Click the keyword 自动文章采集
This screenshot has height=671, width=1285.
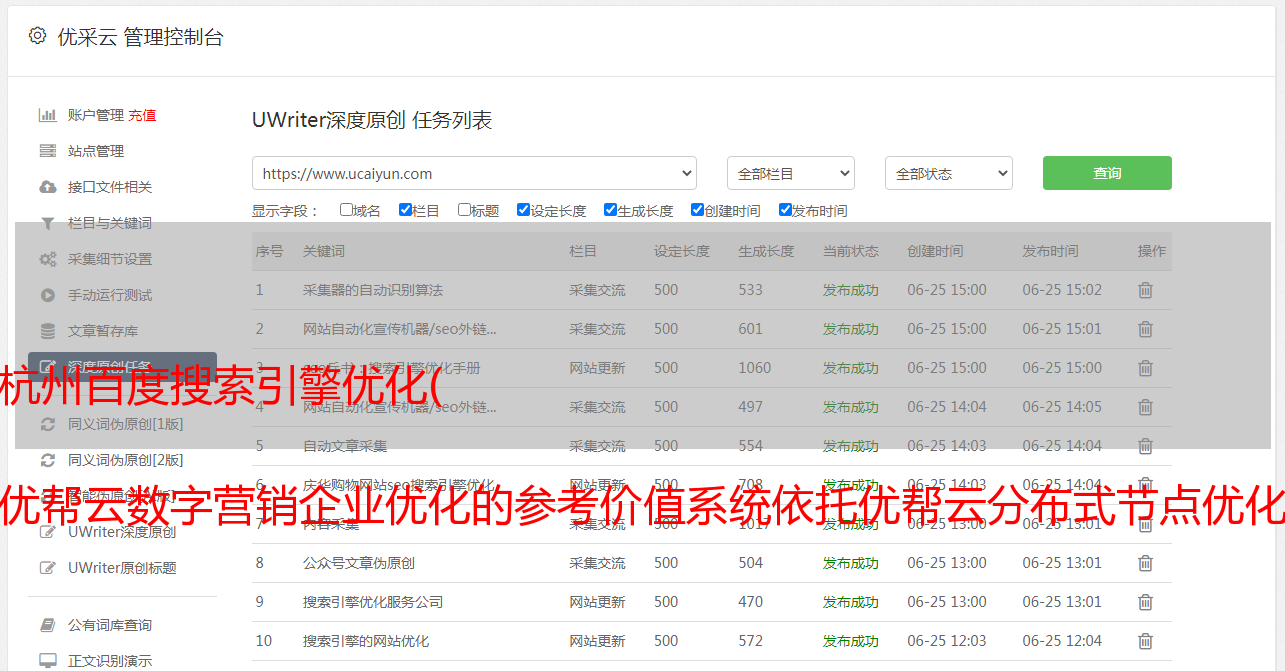pyautogui.click(x=345, y=446)
